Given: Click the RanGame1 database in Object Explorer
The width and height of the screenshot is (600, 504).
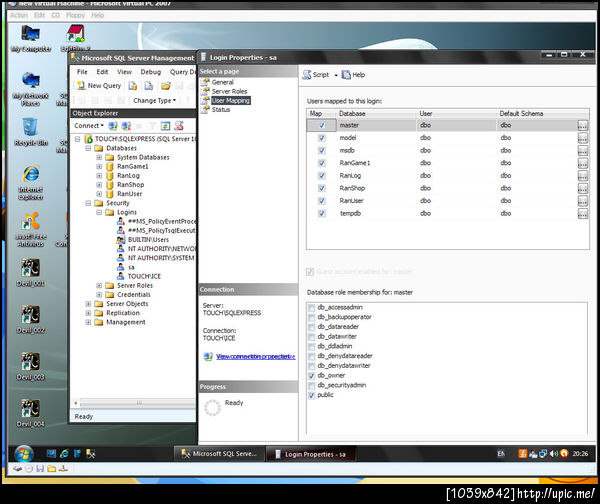Looking at the screenshot, I should click(x=132, y=166).
